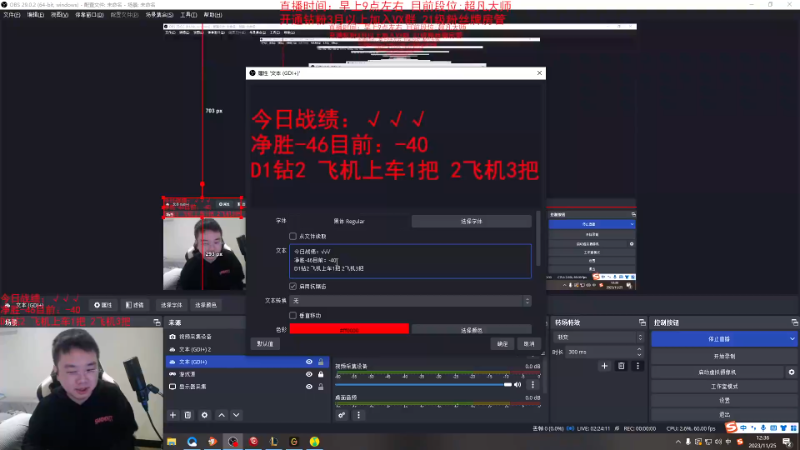Image resolution: width=800 pixels, height=450 pixels.
Task: Enable the vertical text checkbox
Action: 293,315
